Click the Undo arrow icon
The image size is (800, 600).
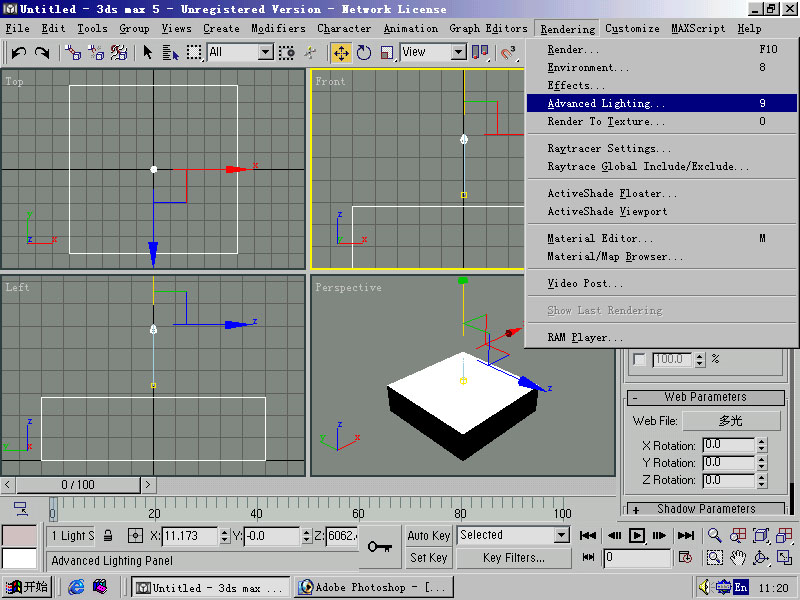(x=19, y=52)
